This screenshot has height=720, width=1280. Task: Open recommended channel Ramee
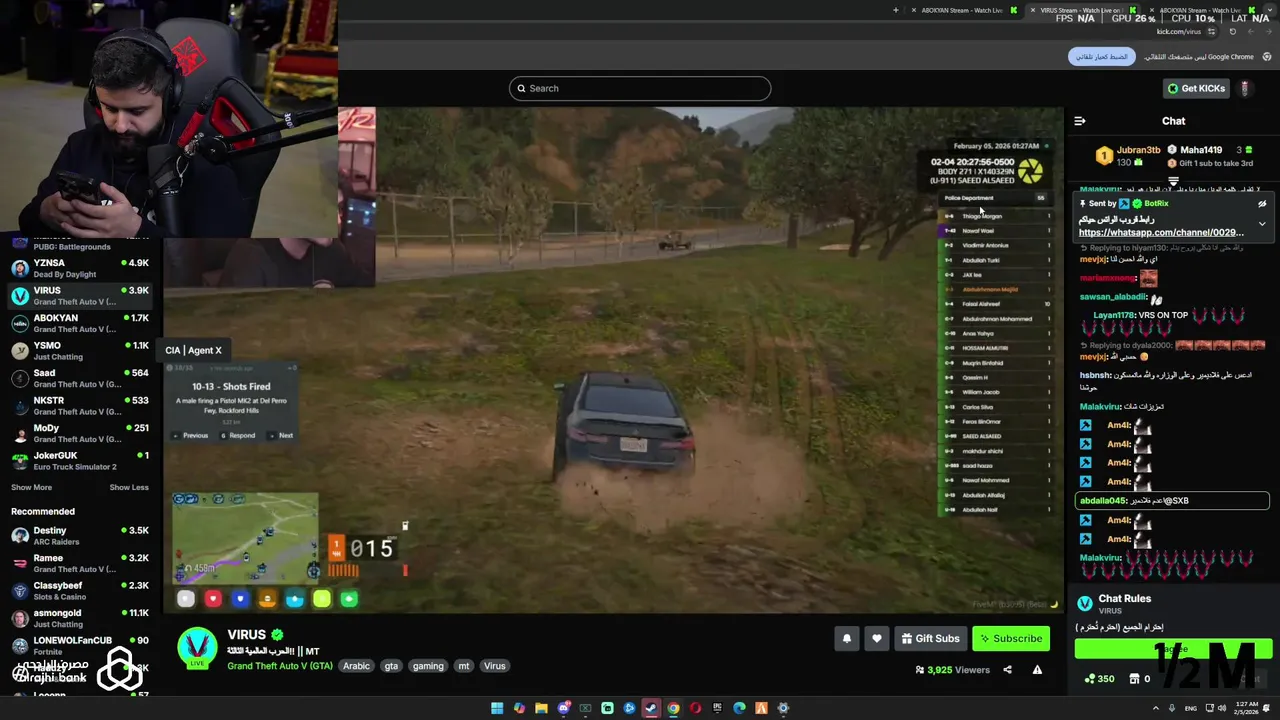[80, 563]
